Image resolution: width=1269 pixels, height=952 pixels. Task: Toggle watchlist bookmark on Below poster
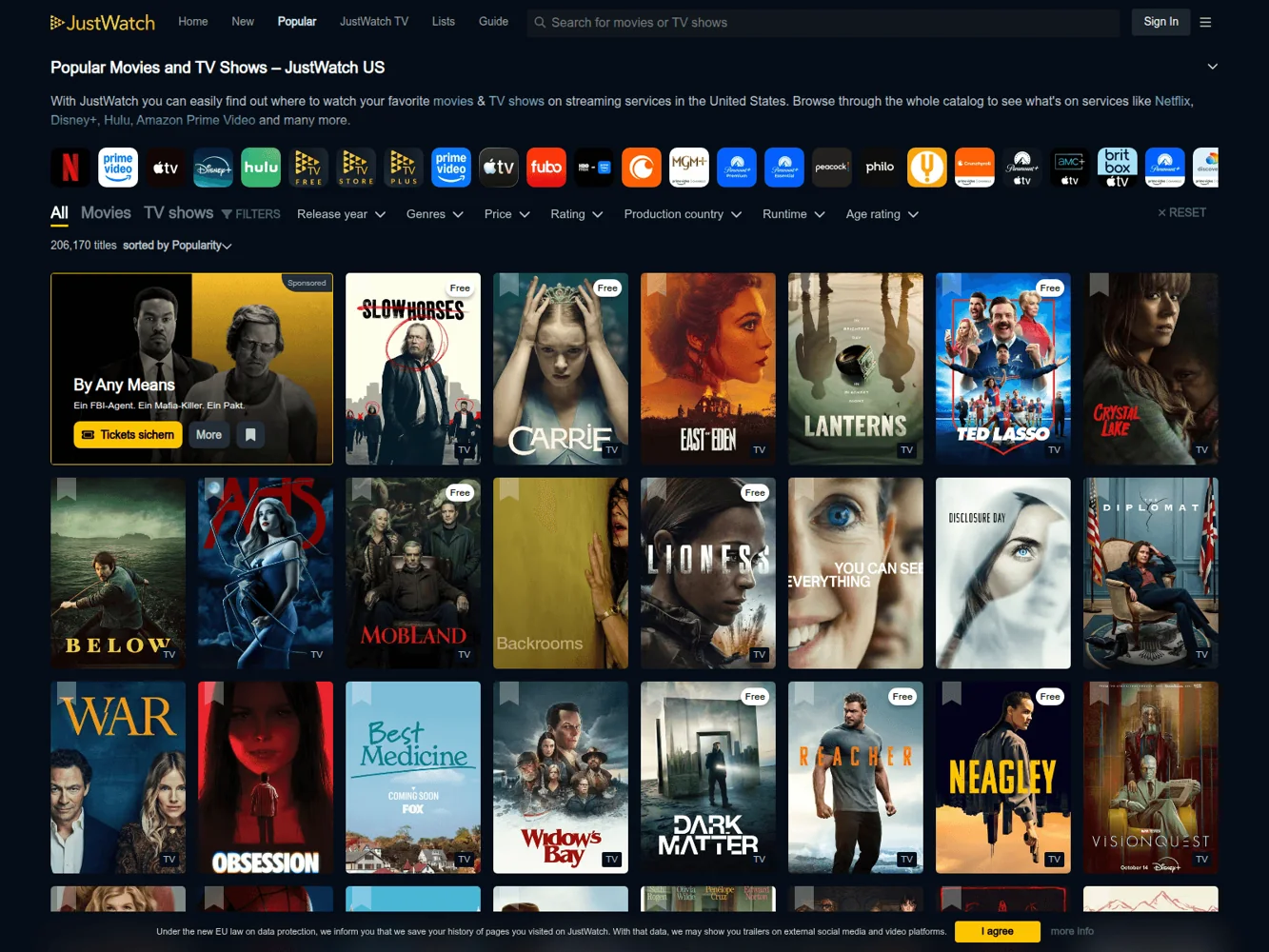[67, 488]
